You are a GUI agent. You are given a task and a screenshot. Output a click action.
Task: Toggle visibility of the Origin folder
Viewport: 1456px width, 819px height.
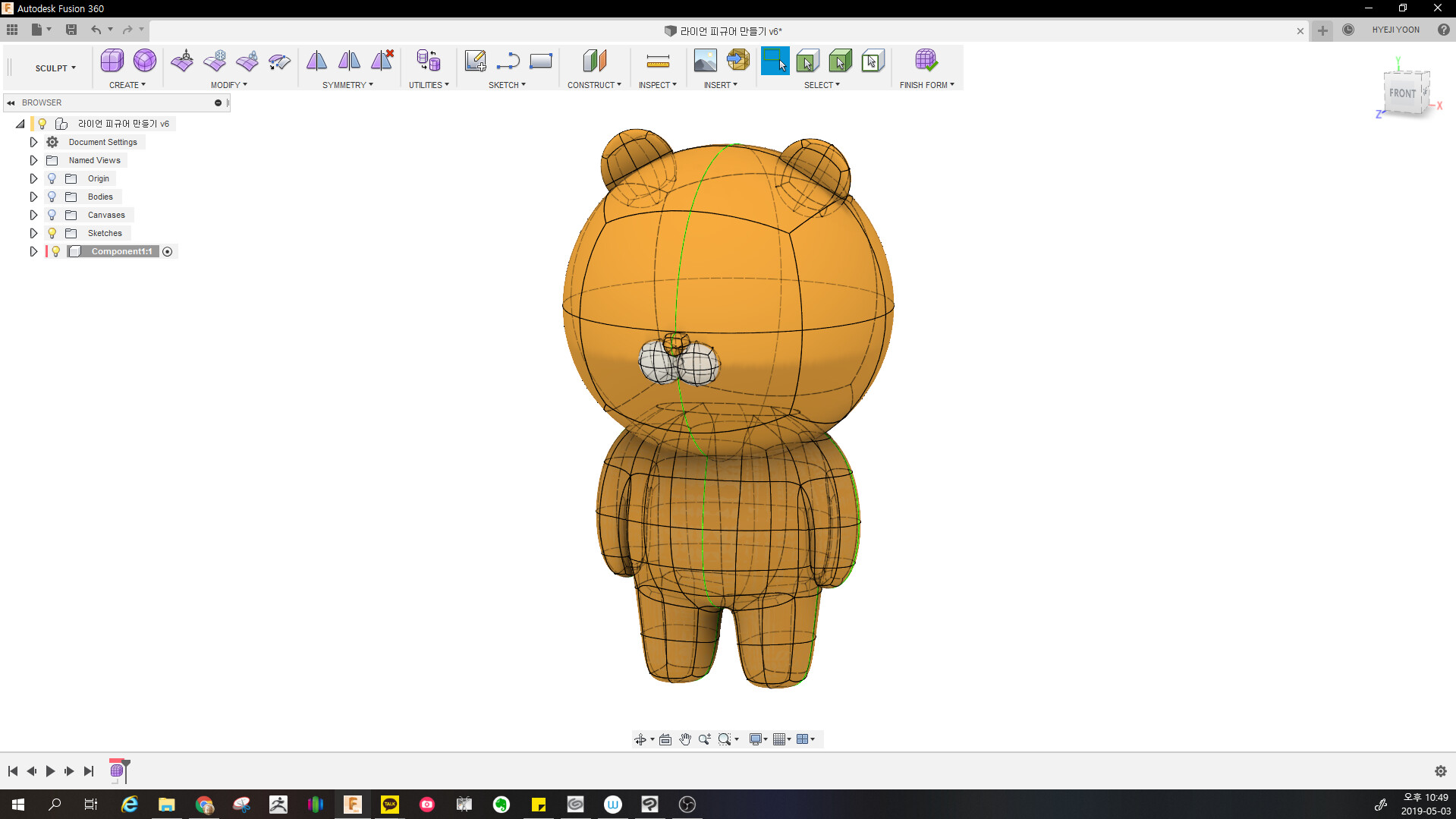52,178
